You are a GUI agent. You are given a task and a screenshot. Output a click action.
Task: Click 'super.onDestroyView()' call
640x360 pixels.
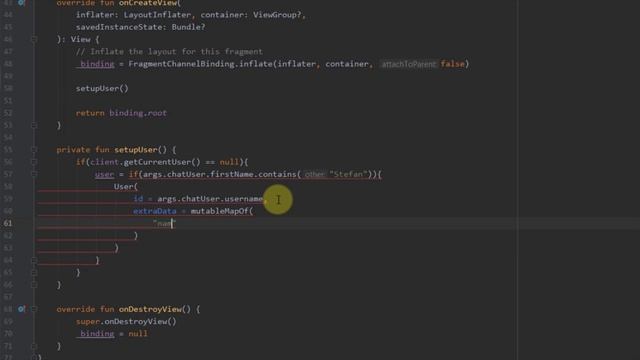(126, 322)
